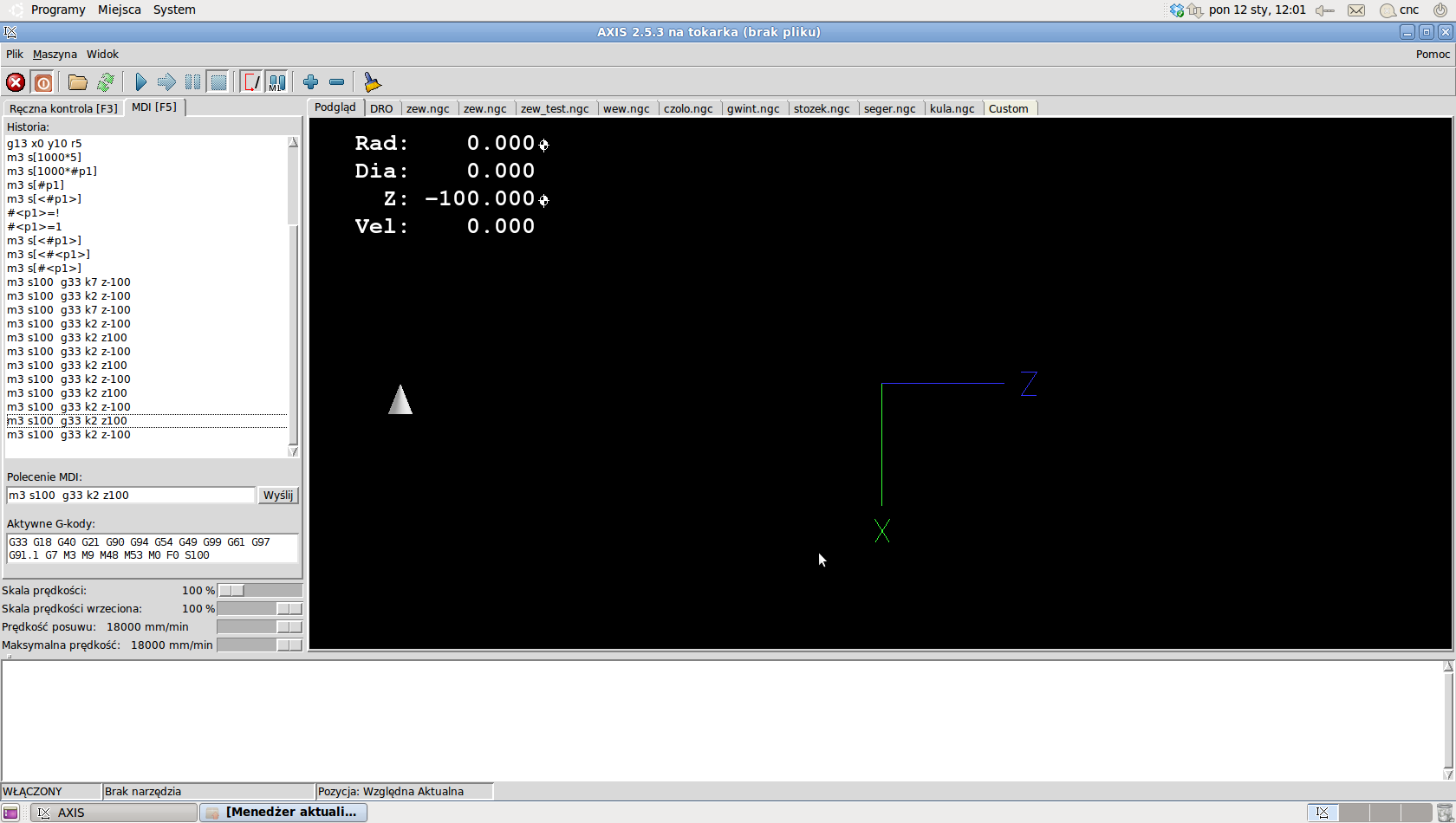Open the DRO tab
Image resolution: width=1456 pixels, height=823 pixels.
click(381, 108)
